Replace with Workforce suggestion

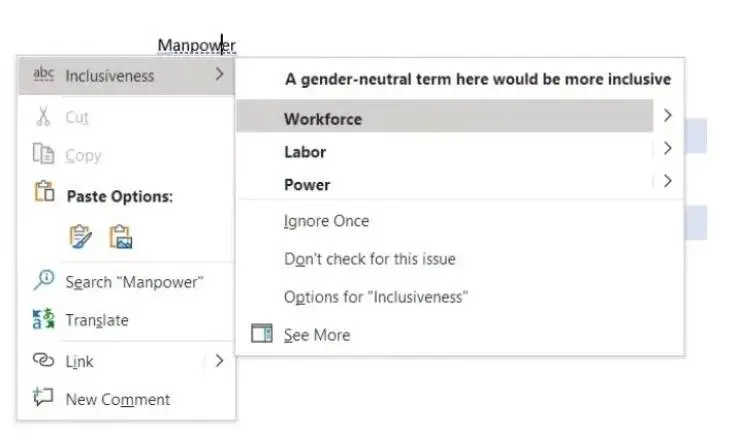coord(323,119)
